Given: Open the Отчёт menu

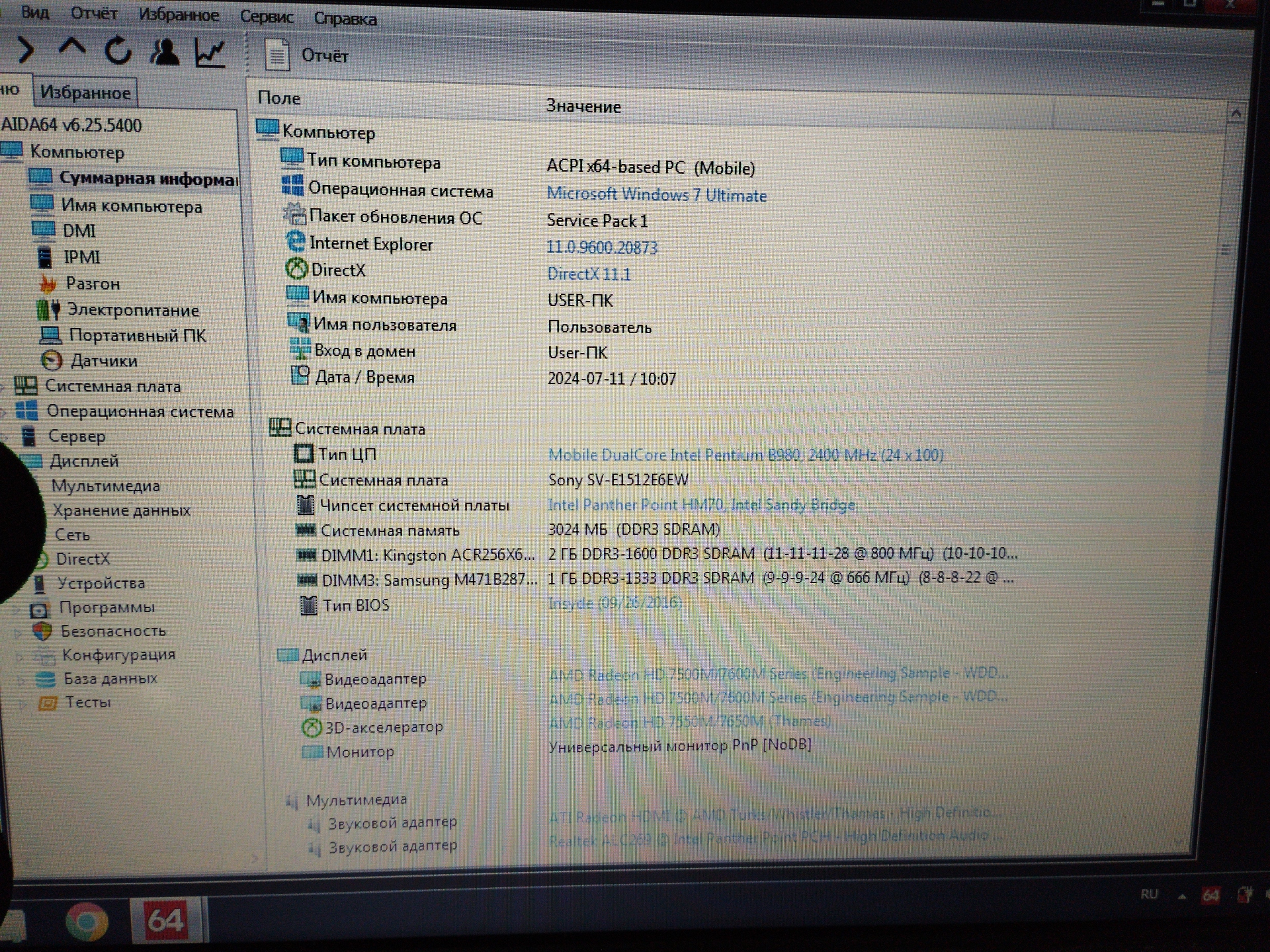Looking at the screenshot, I should click(x=94, y=13).
